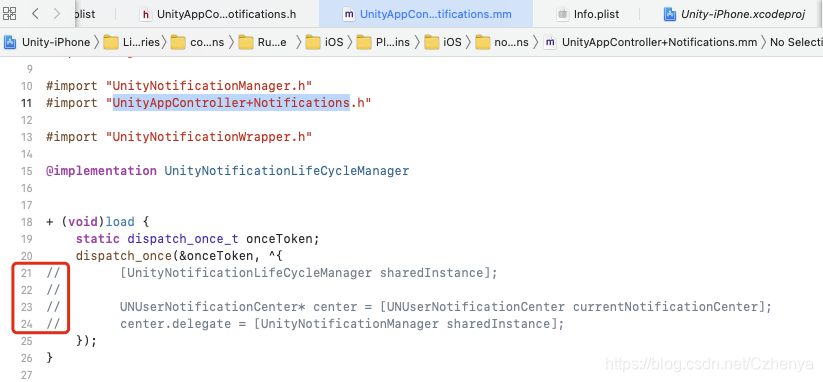Click folder icon beside Ru...e
Screen dimensions: 823x382
click(x=246, y=42)
